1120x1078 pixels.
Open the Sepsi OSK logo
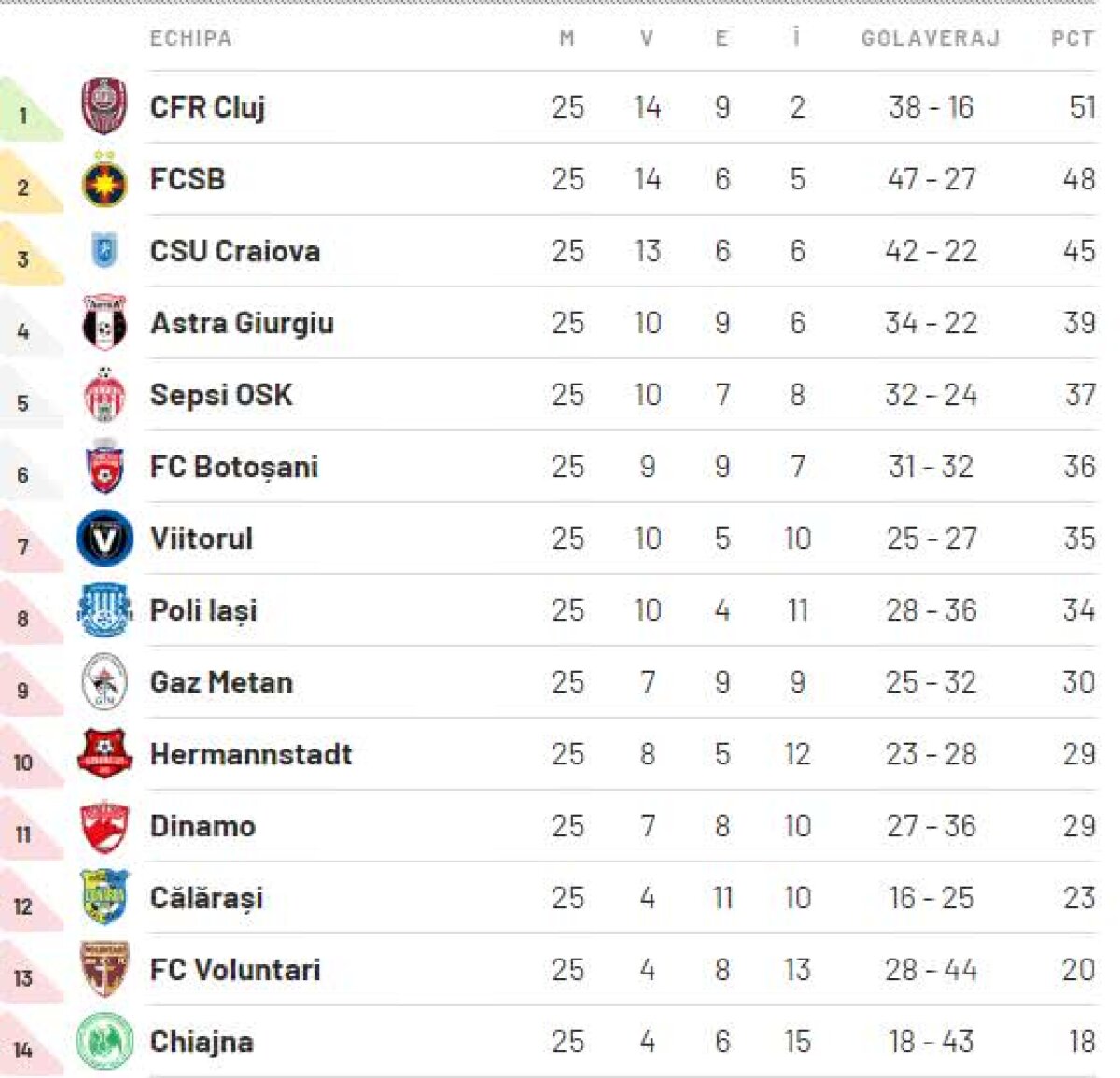click(104, 395)
